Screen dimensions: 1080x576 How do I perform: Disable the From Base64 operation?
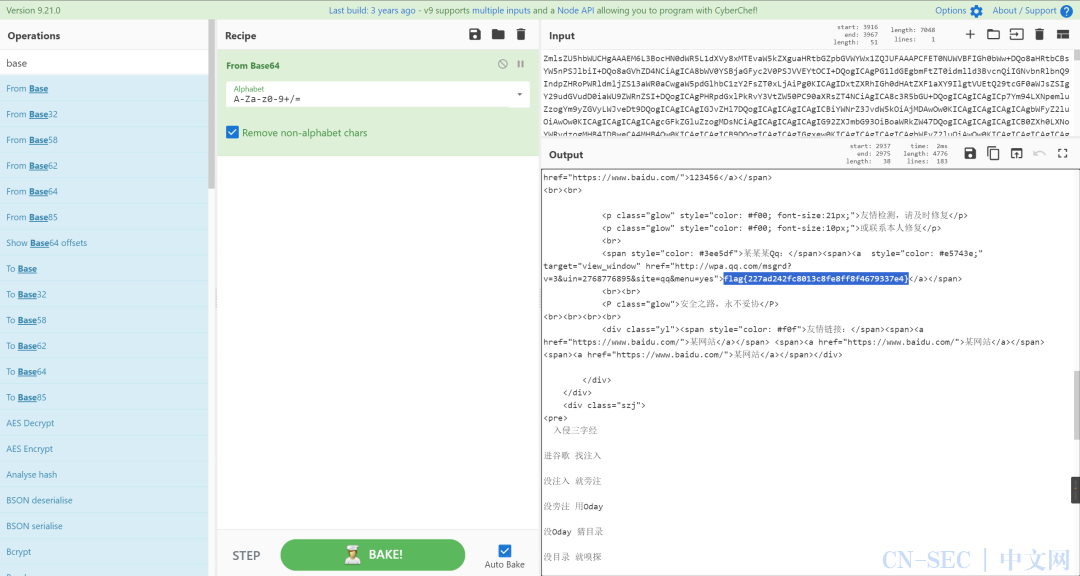click(503, 65)
